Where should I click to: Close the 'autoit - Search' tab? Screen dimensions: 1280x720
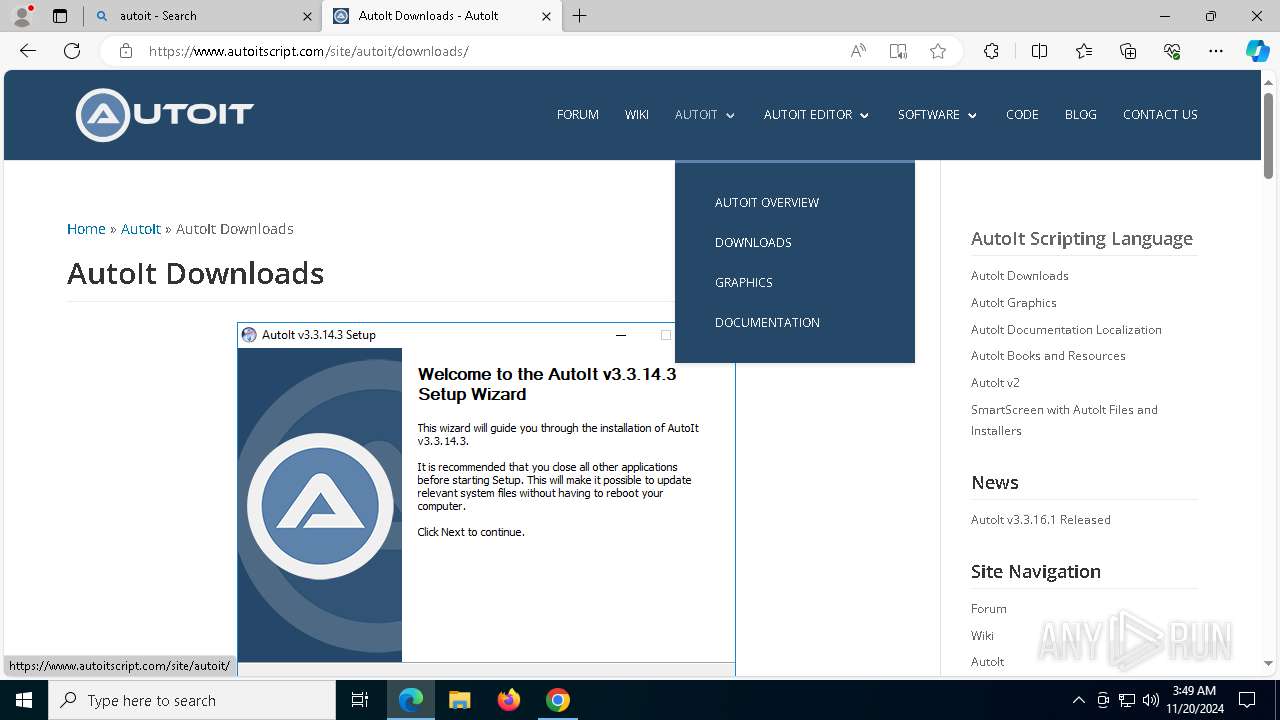(x=307, y=16)
